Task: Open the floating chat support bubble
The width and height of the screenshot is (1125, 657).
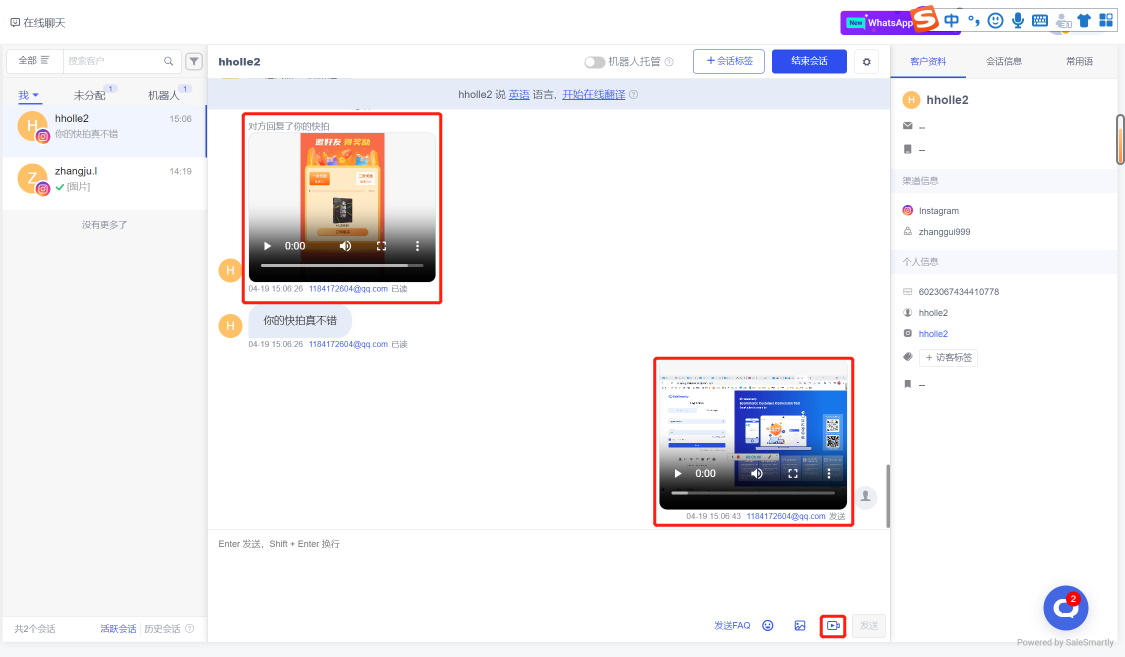Action: [1065, 607]
